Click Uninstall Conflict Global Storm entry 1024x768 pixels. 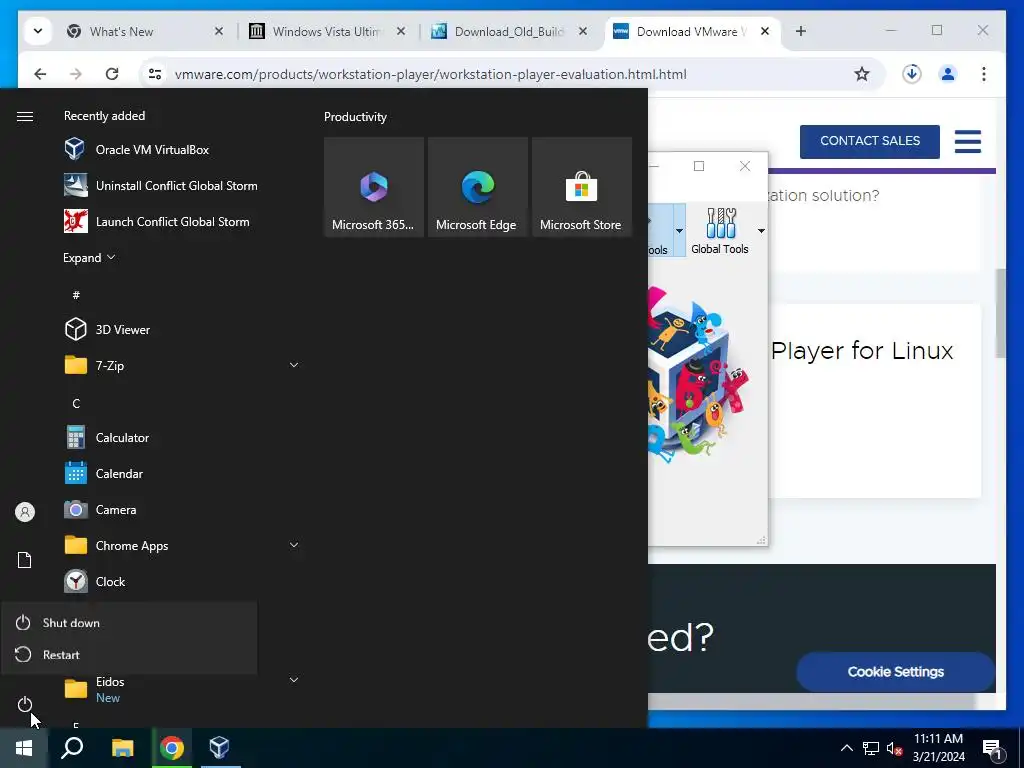click(161, 185)
